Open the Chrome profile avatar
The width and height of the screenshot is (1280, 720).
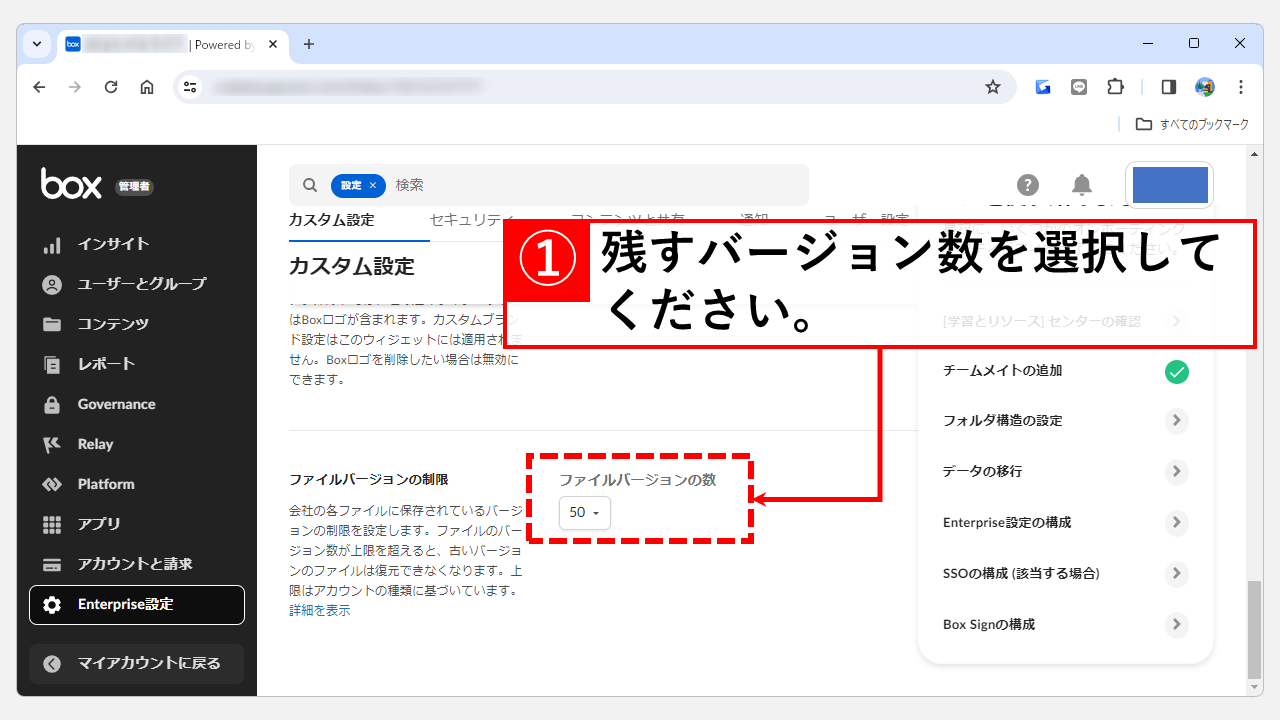pos(1205,87)
